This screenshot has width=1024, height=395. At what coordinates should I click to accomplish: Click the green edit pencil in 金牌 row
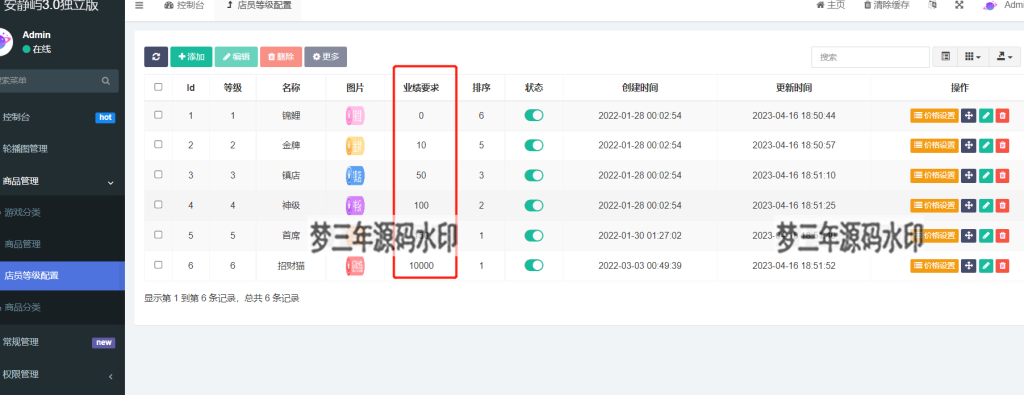986,145
